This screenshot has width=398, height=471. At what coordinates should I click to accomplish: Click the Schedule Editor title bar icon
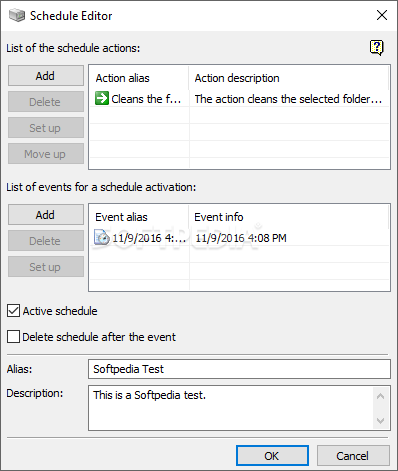tap(17, 15)
